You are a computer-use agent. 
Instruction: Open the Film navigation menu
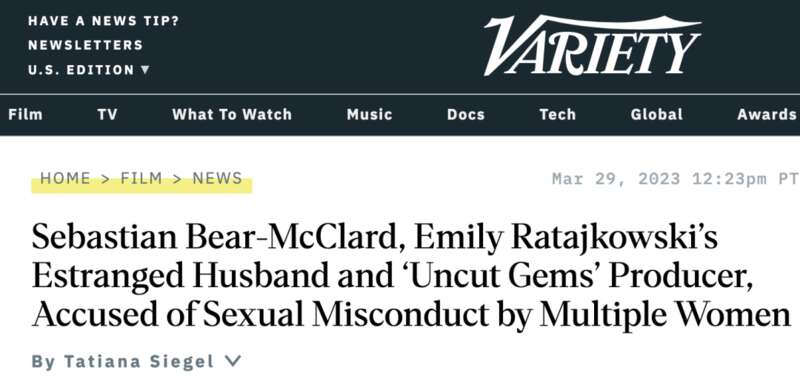tap(26, 114)
